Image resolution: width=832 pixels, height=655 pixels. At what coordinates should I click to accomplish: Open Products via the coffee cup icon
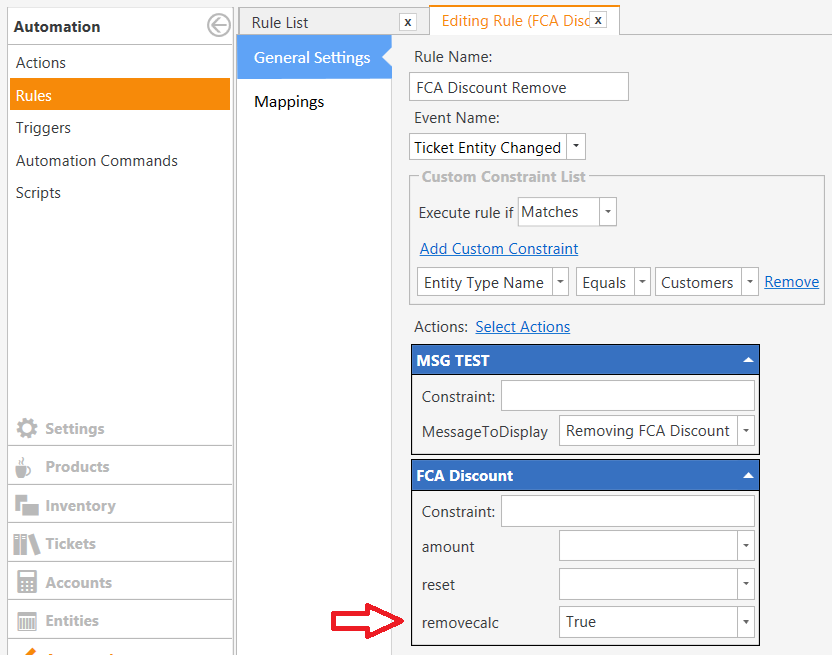[23, 467]
